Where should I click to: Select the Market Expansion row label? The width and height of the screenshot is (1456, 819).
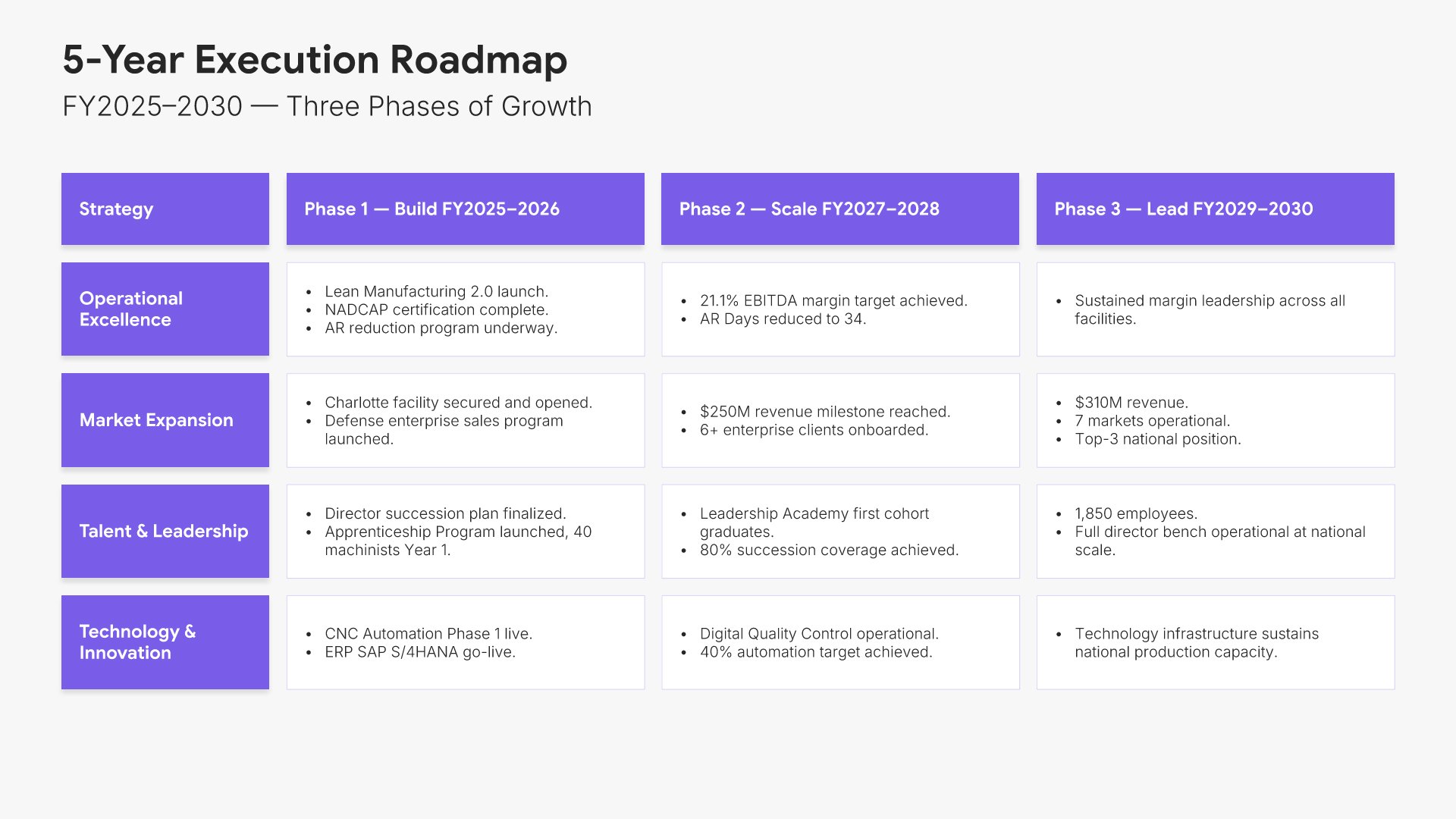pyautogui.click(x=165, y=420)
